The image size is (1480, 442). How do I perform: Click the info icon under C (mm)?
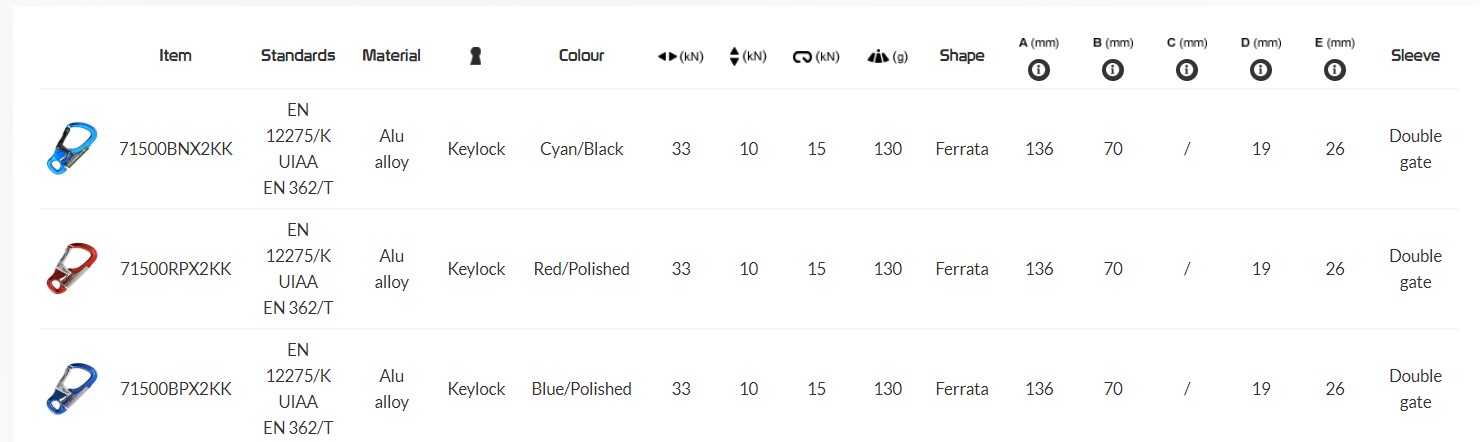coord(1187,70)
